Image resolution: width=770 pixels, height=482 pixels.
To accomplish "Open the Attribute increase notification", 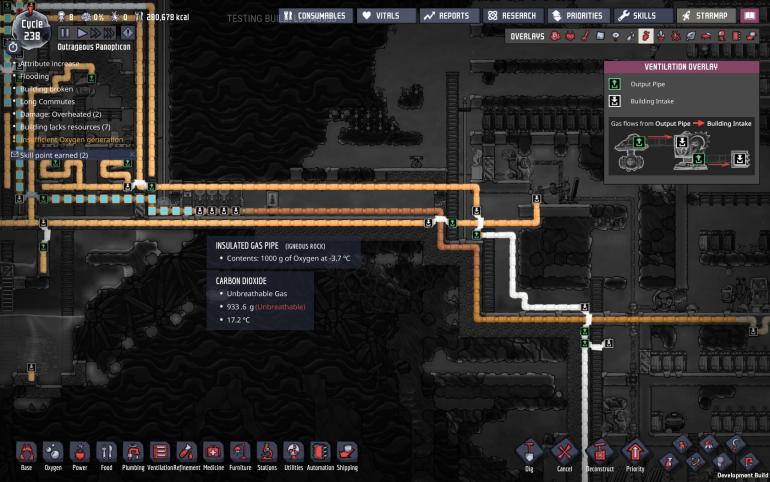I will [x=49, y=64].
